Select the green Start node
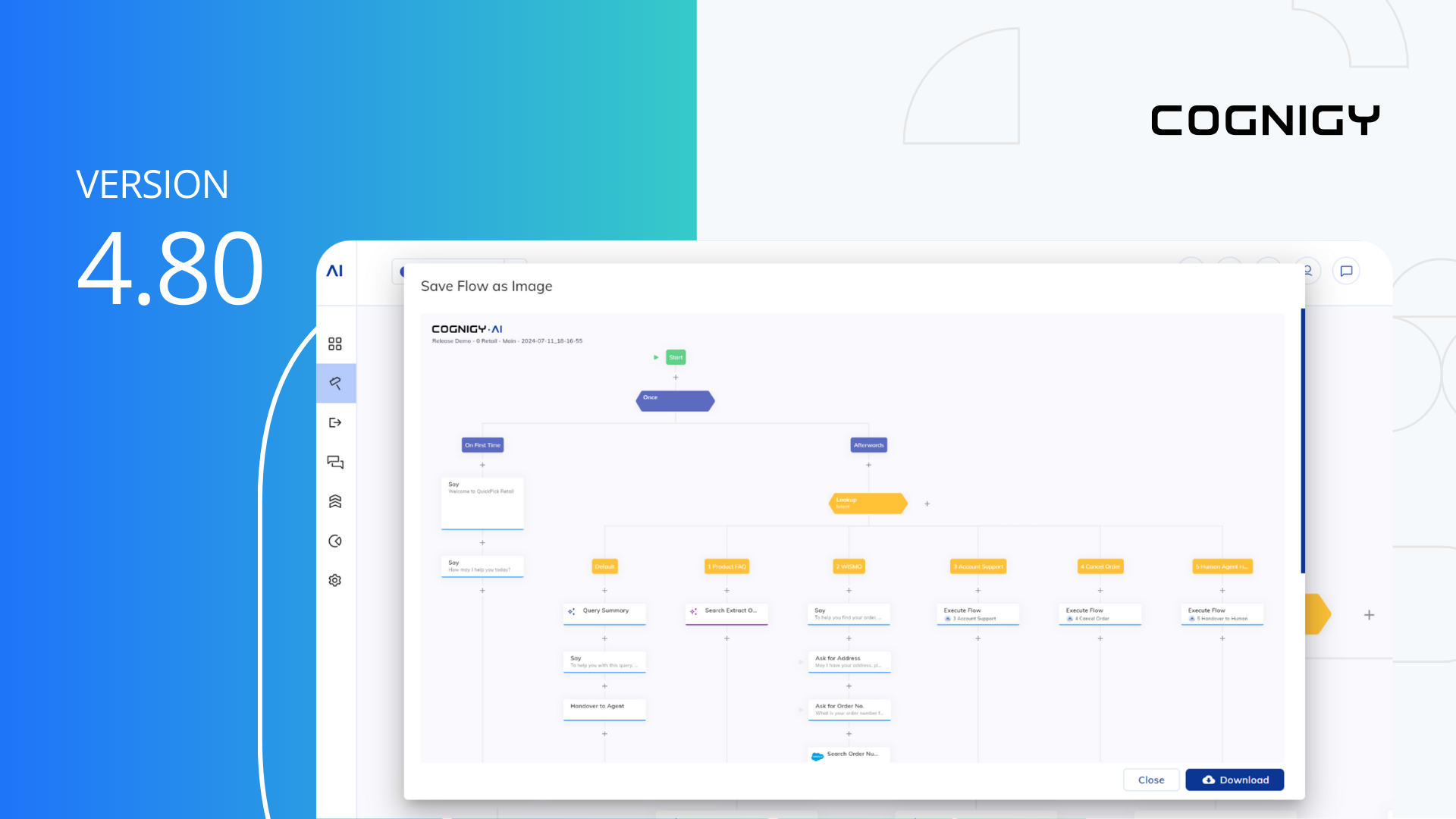 (x=675, y=356)
